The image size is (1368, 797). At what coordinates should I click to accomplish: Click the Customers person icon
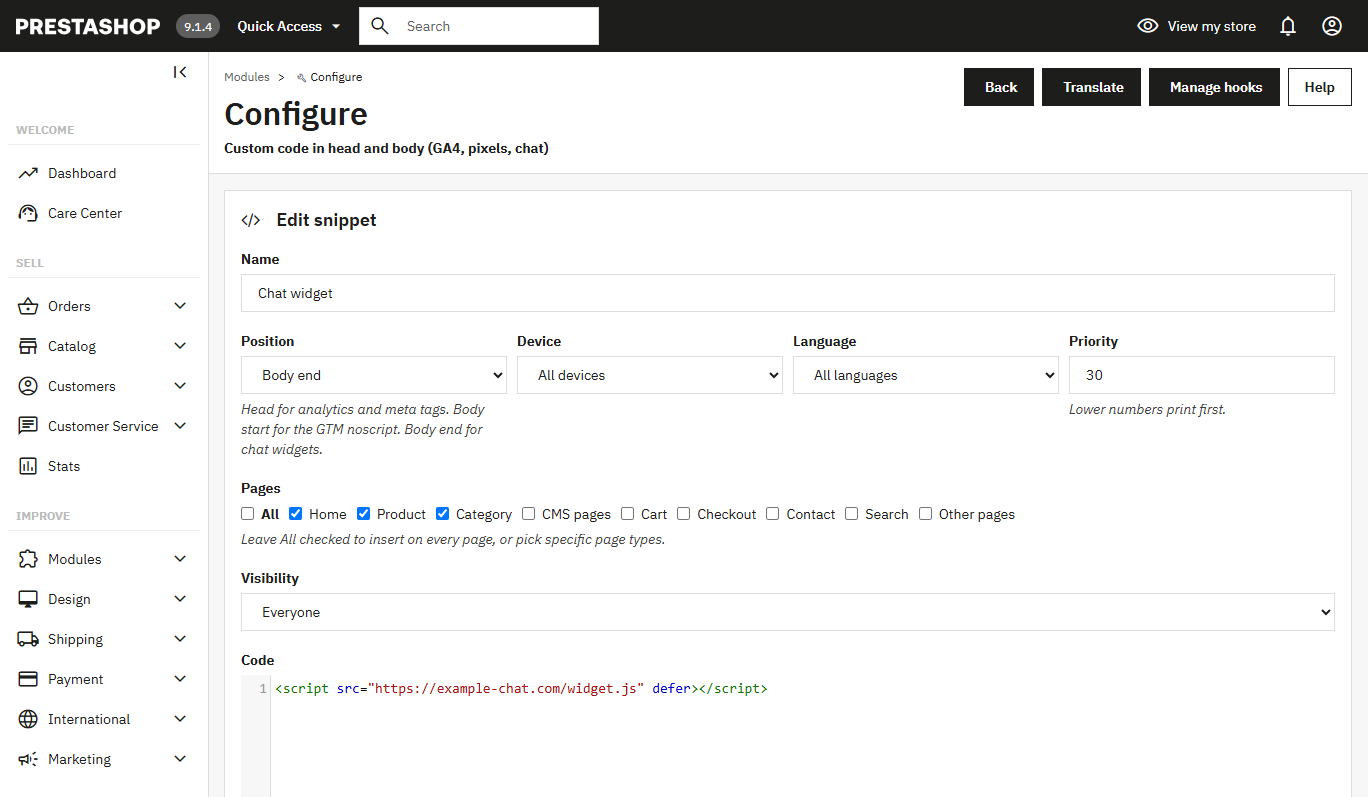[28, 386]
